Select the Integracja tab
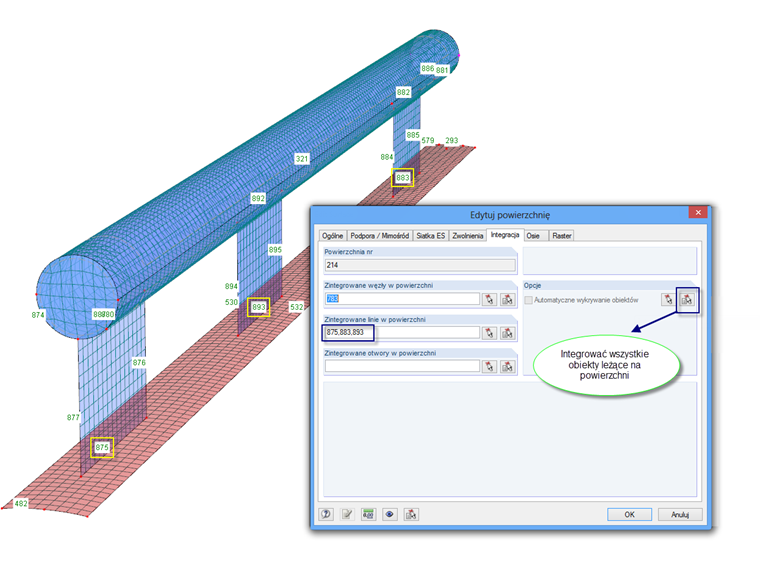The height and width of the screenshot is (570, 760). (505, 235)
